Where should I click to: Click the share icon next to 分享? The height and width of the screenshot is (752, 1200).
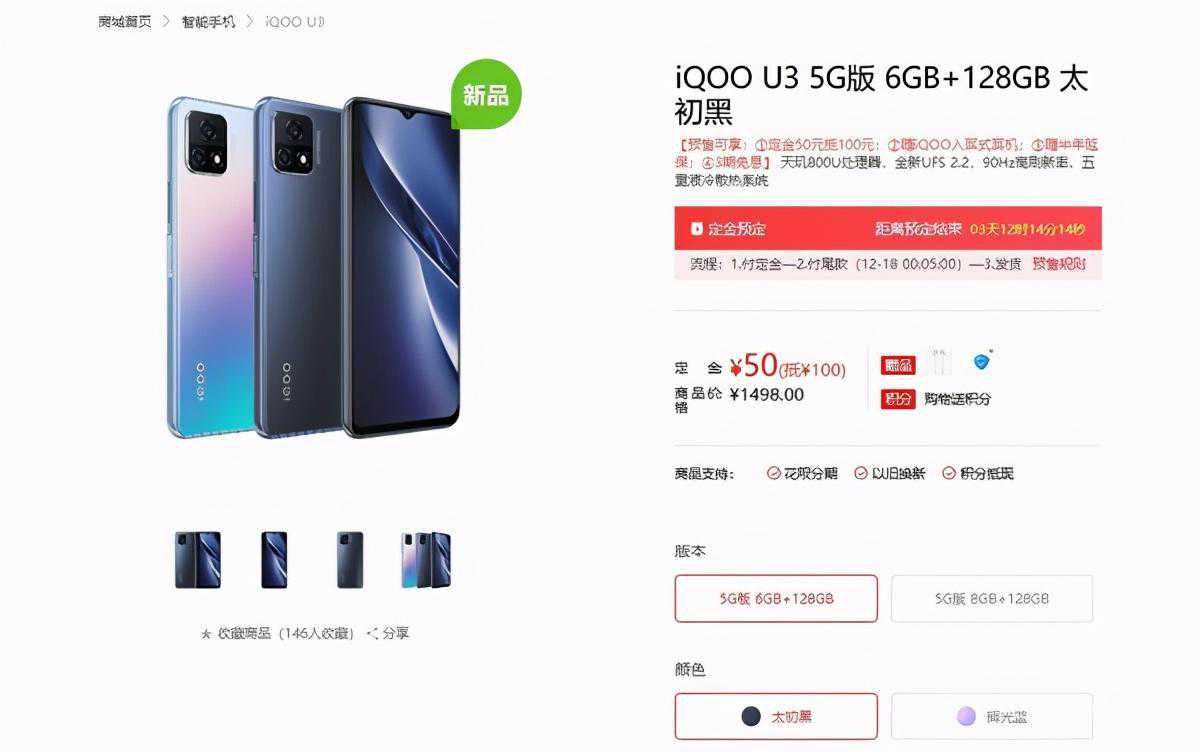point(373,633)
